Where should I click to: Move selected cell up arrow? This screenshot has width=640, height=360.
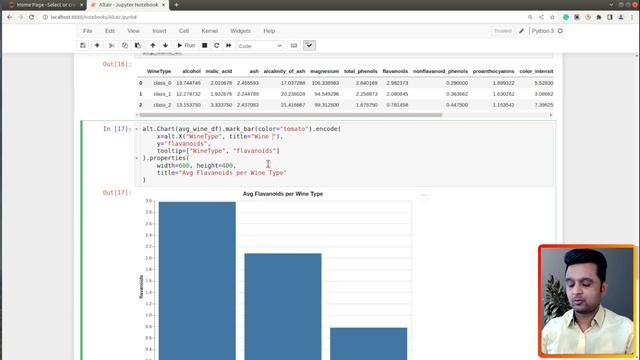153,46
